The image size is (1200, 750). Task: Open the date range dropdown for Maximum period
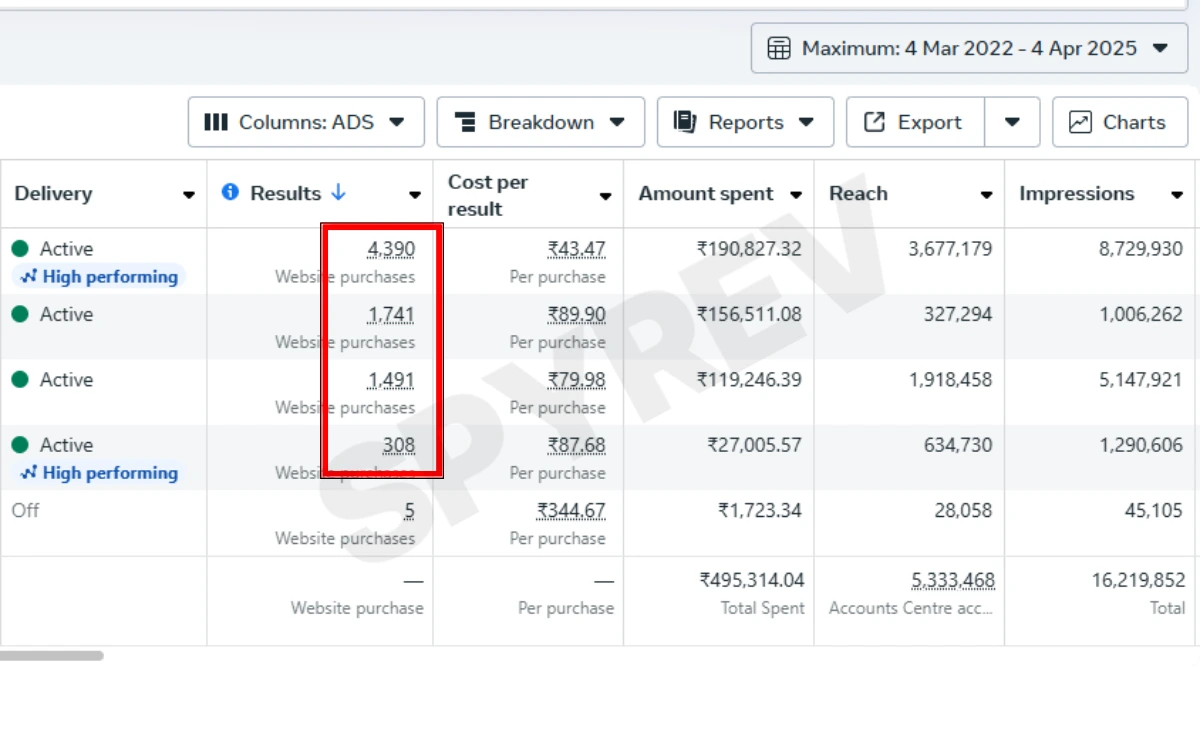[1160, 48]
